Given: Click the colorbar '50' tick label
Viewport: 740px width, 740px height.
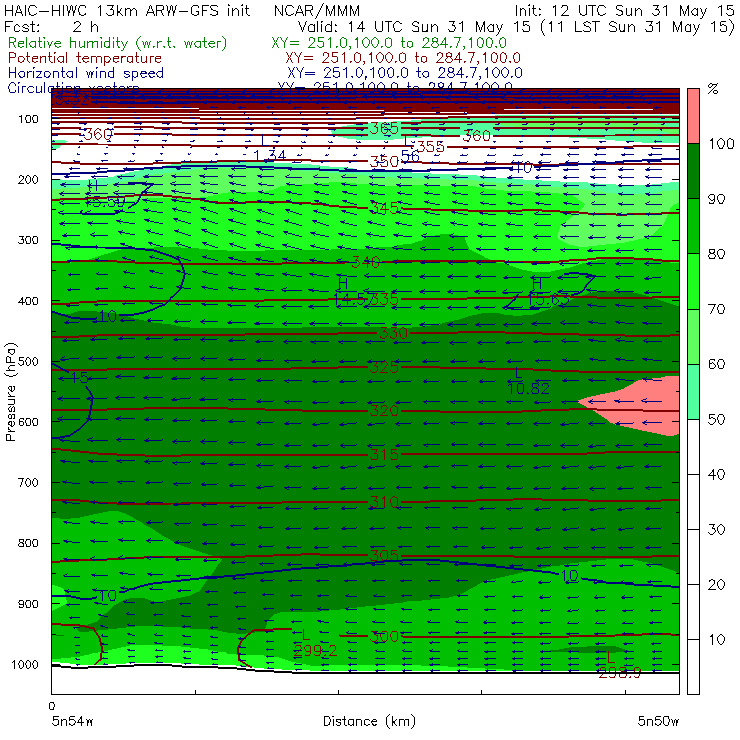Looking at the screenshot, I should (716, 420).
